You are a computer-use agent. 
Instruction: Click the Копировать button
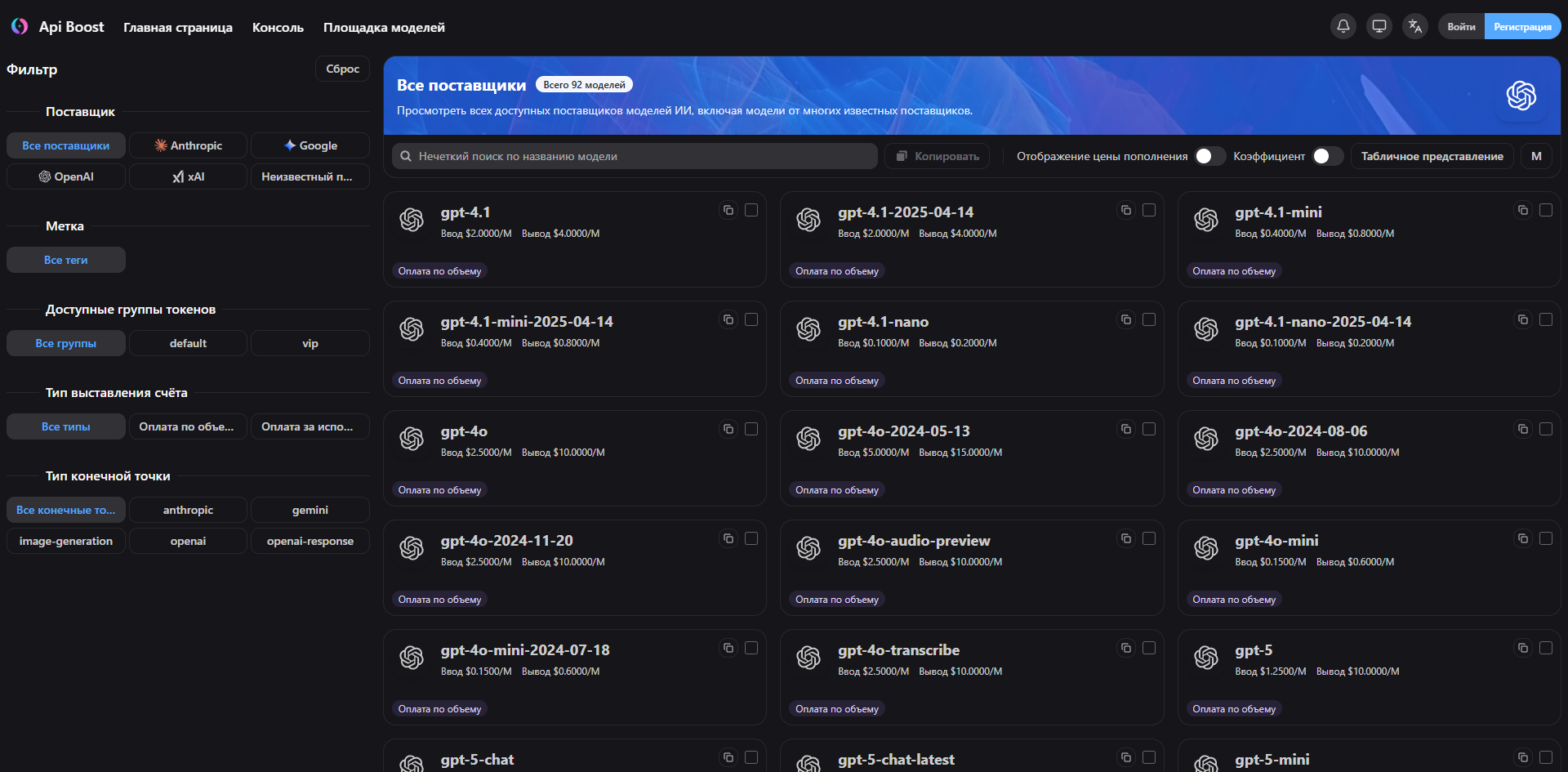tap(937, 156)
